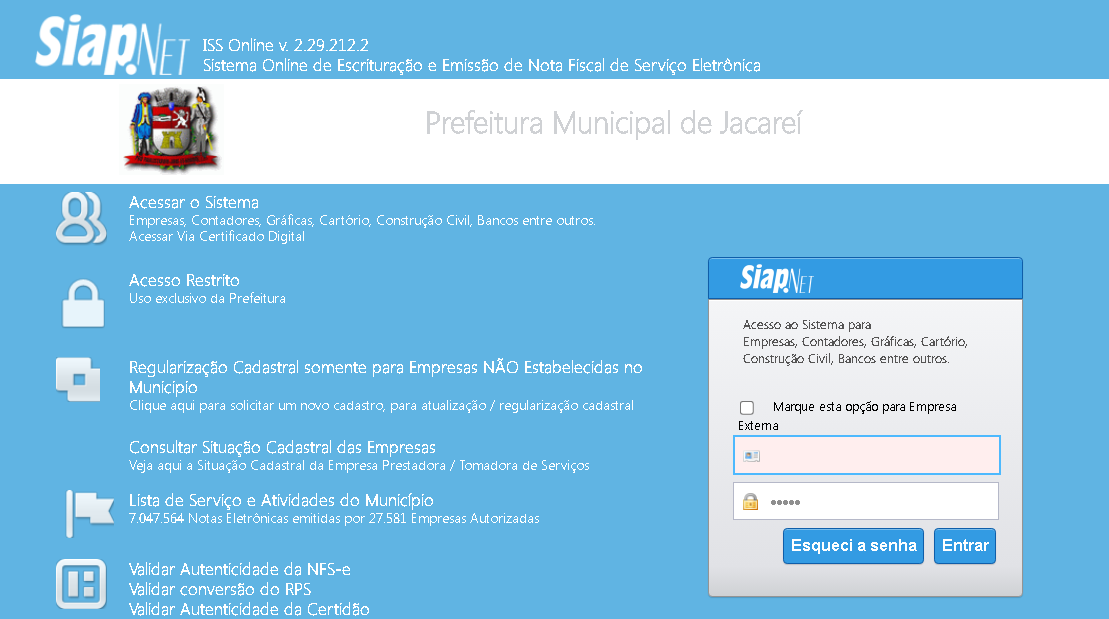Screen dimensions: 1109x619
Task: Click the flag icon for Lista de Serviço
Action: 90,513
